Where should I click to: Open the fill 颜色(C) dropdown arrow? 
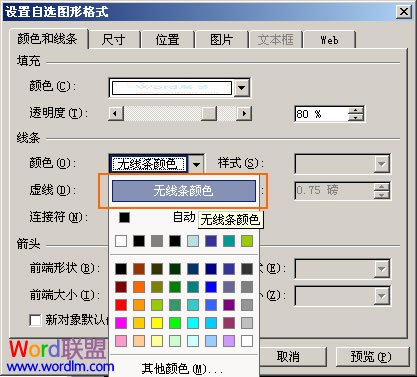click(242, 88)
